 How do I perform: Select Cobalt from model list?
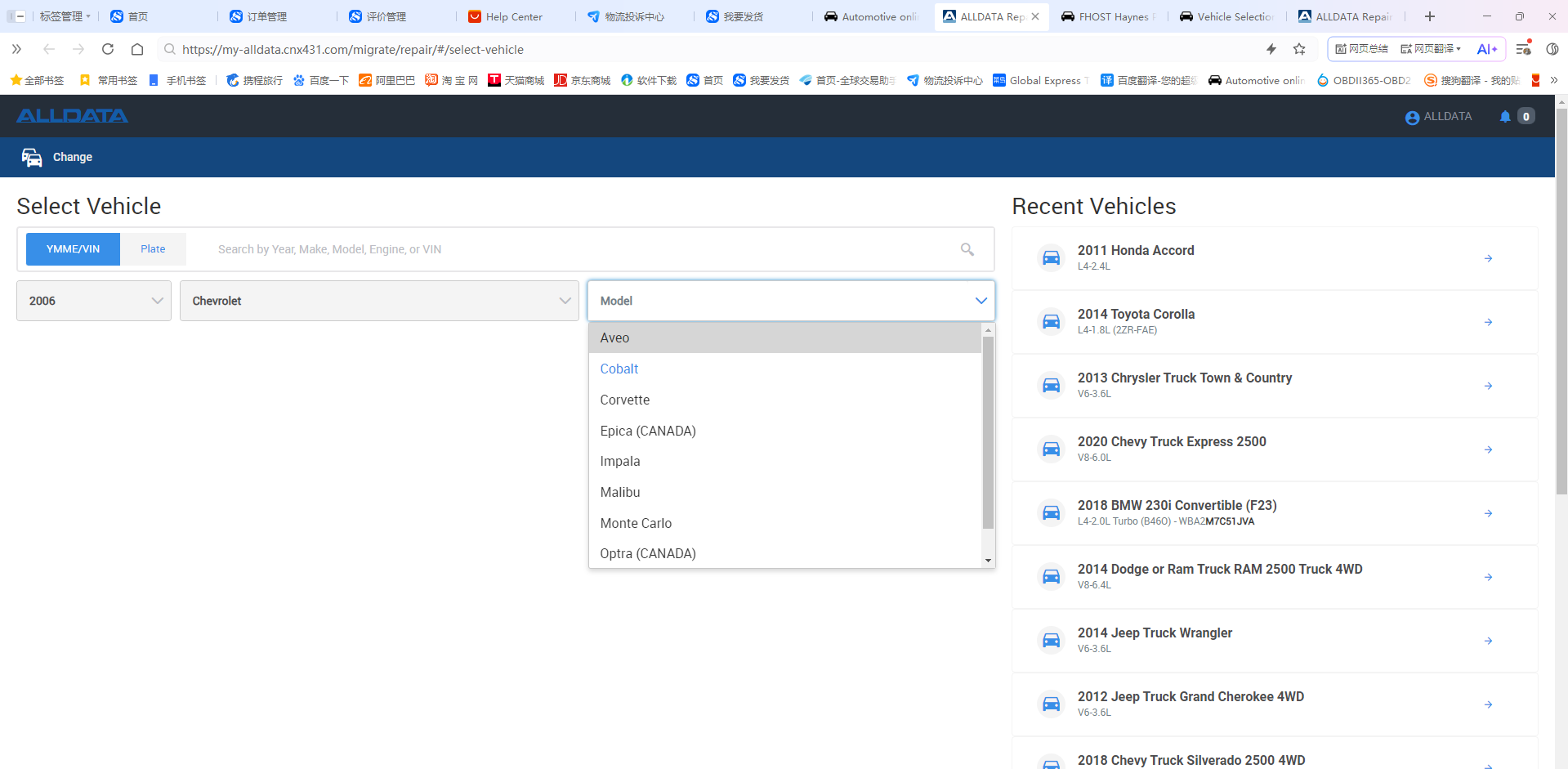coord(784,369)
